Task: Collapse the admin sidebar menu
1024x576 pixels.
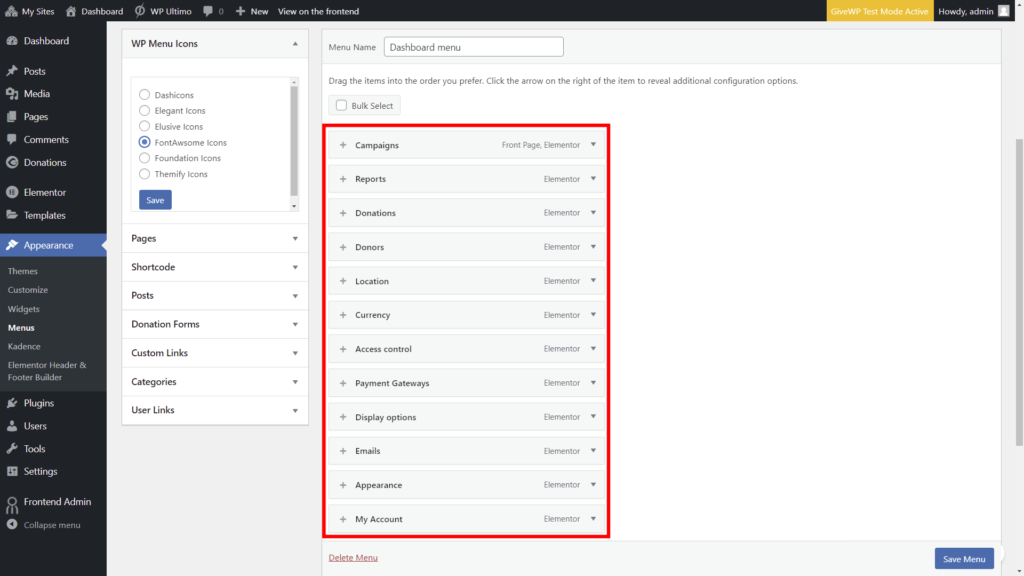Action: click(x=46, y=524)
